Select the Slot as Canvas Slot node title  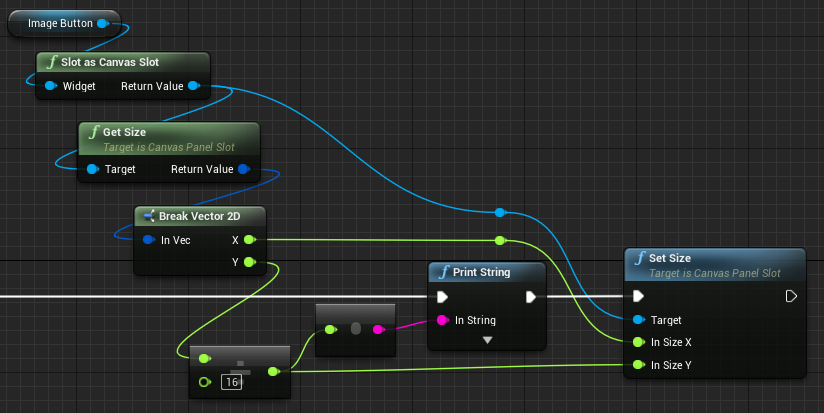pyautogui.click(x=110, y=62)
